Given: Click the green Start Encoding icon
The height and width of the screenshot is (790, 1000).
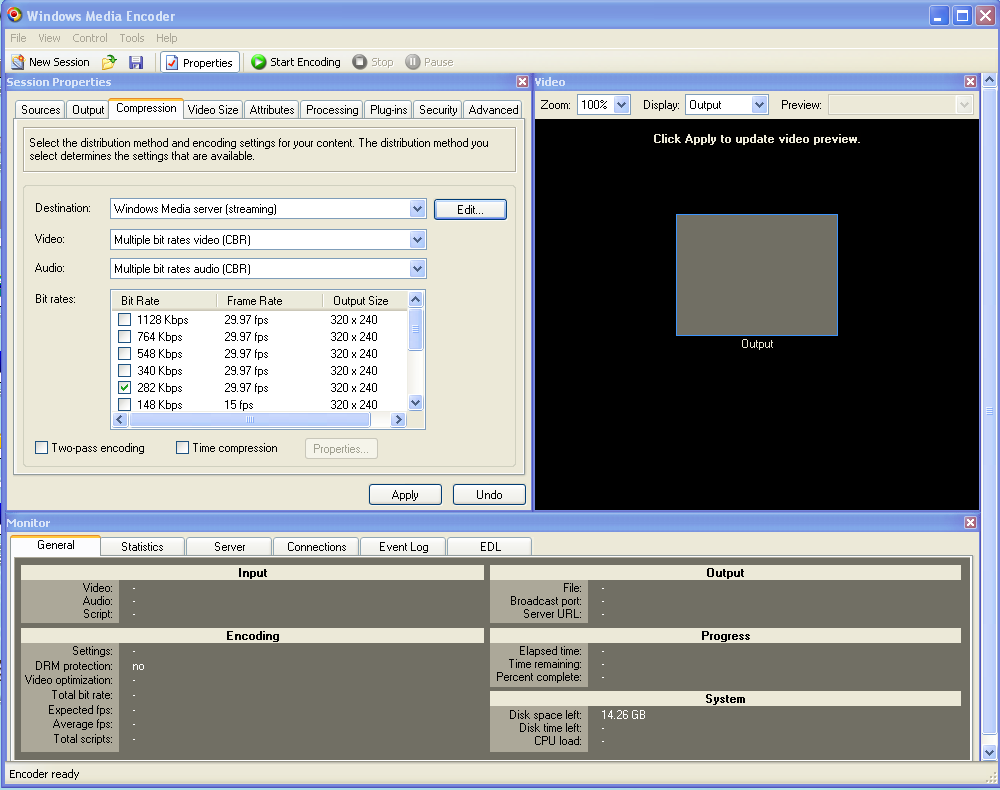Looking at the screenshot, I should pos(258,62).
